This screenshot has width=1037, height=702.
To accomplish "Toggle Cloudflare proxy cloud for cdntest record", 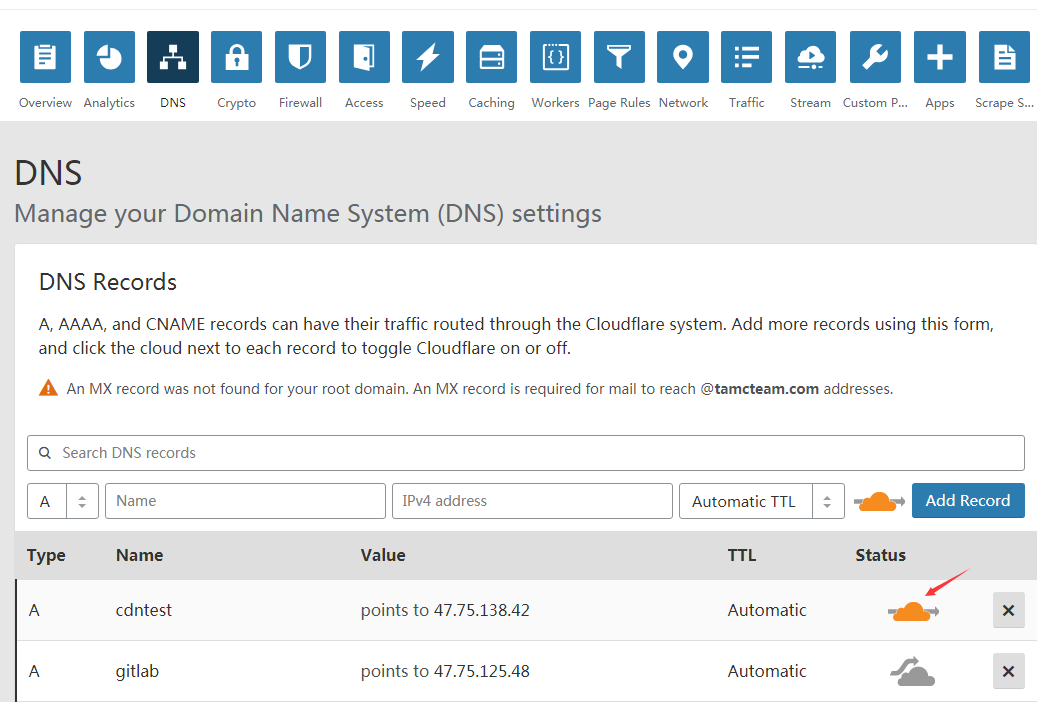I will pyautogui.click(x=912, y=611).
